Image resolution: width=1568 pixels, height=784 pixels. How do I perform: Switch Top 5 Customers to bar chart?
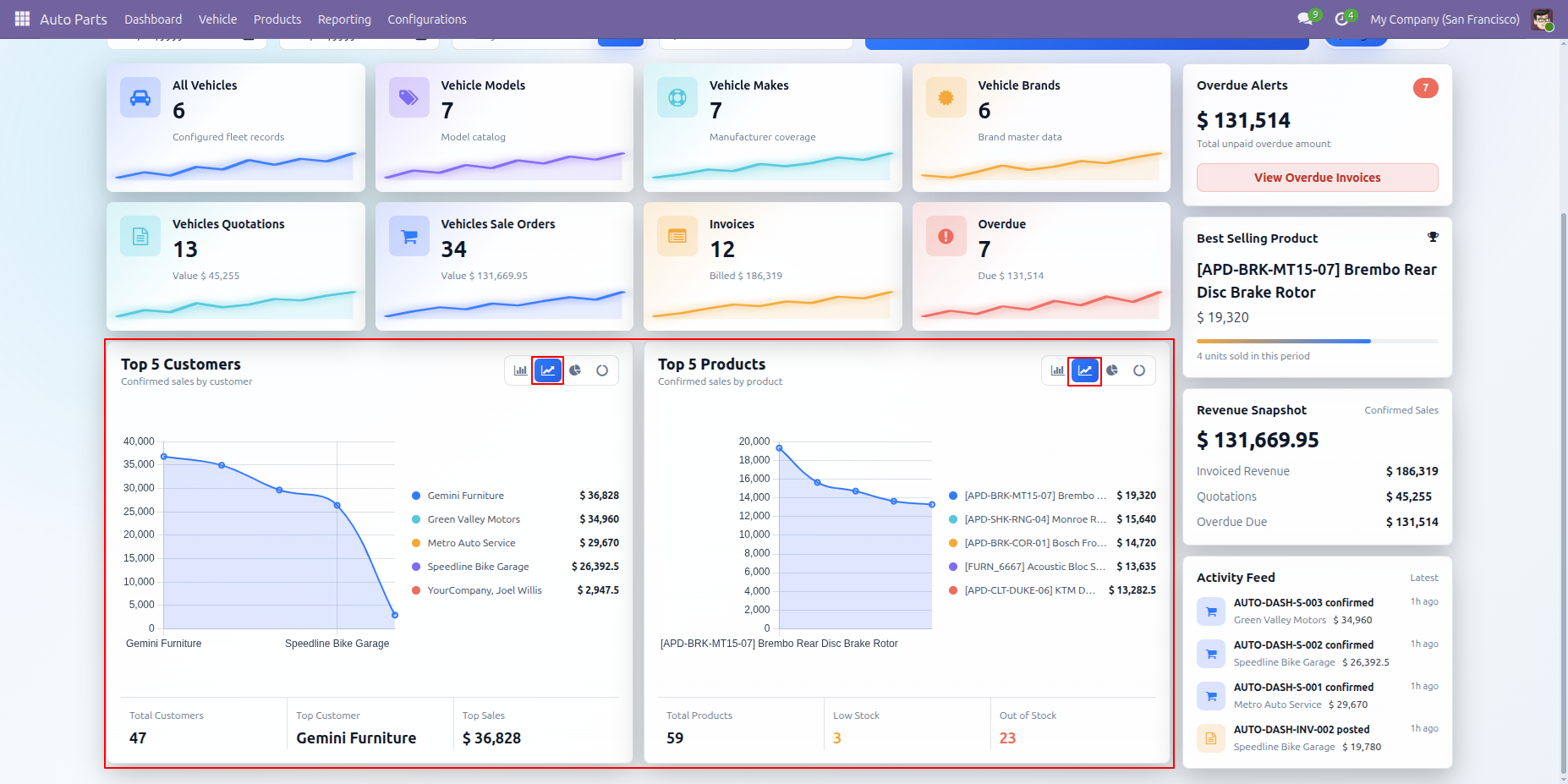(520, 370)
